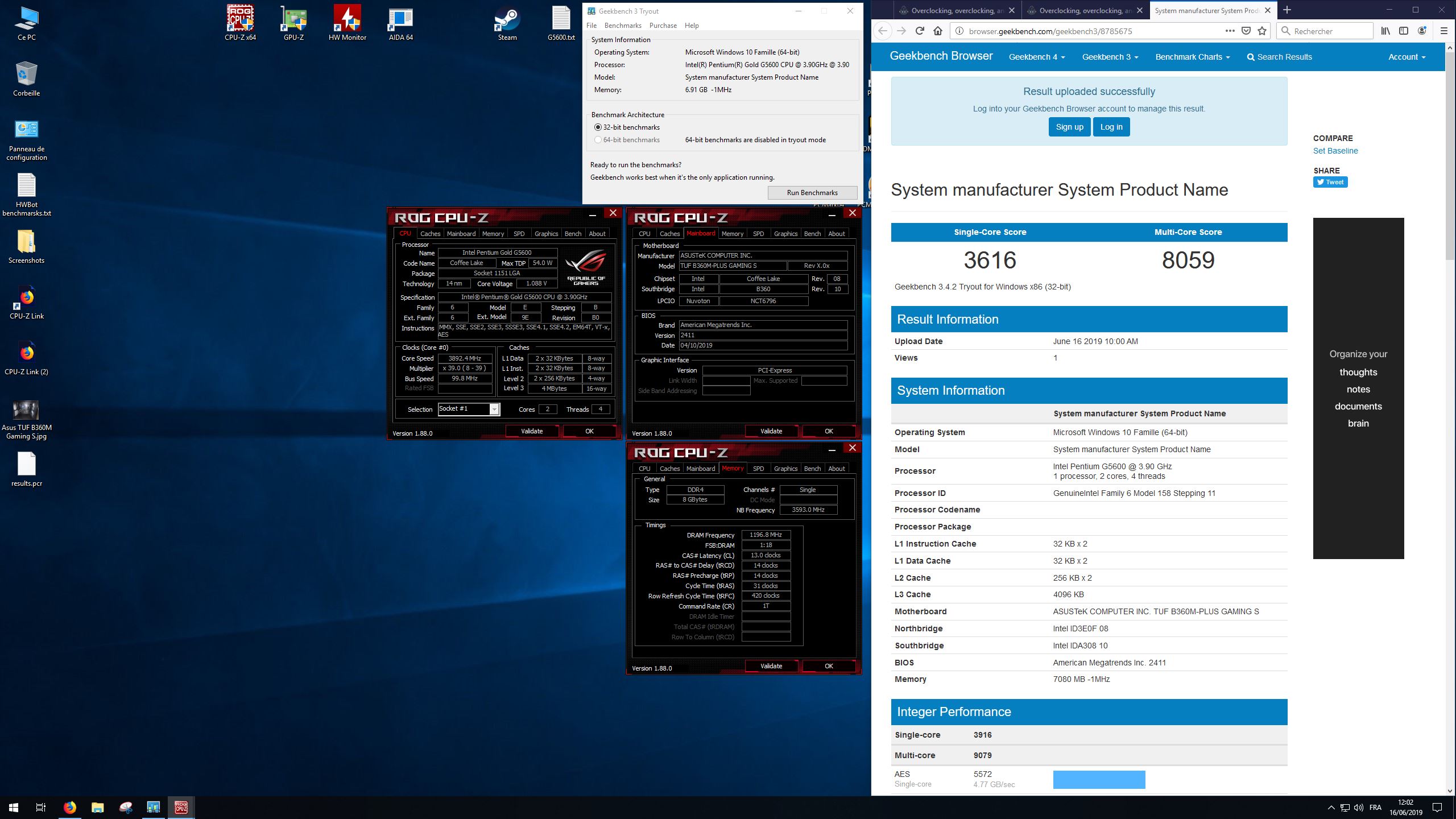Click OK in the Memory CPU-Z window

pos(829,666)
